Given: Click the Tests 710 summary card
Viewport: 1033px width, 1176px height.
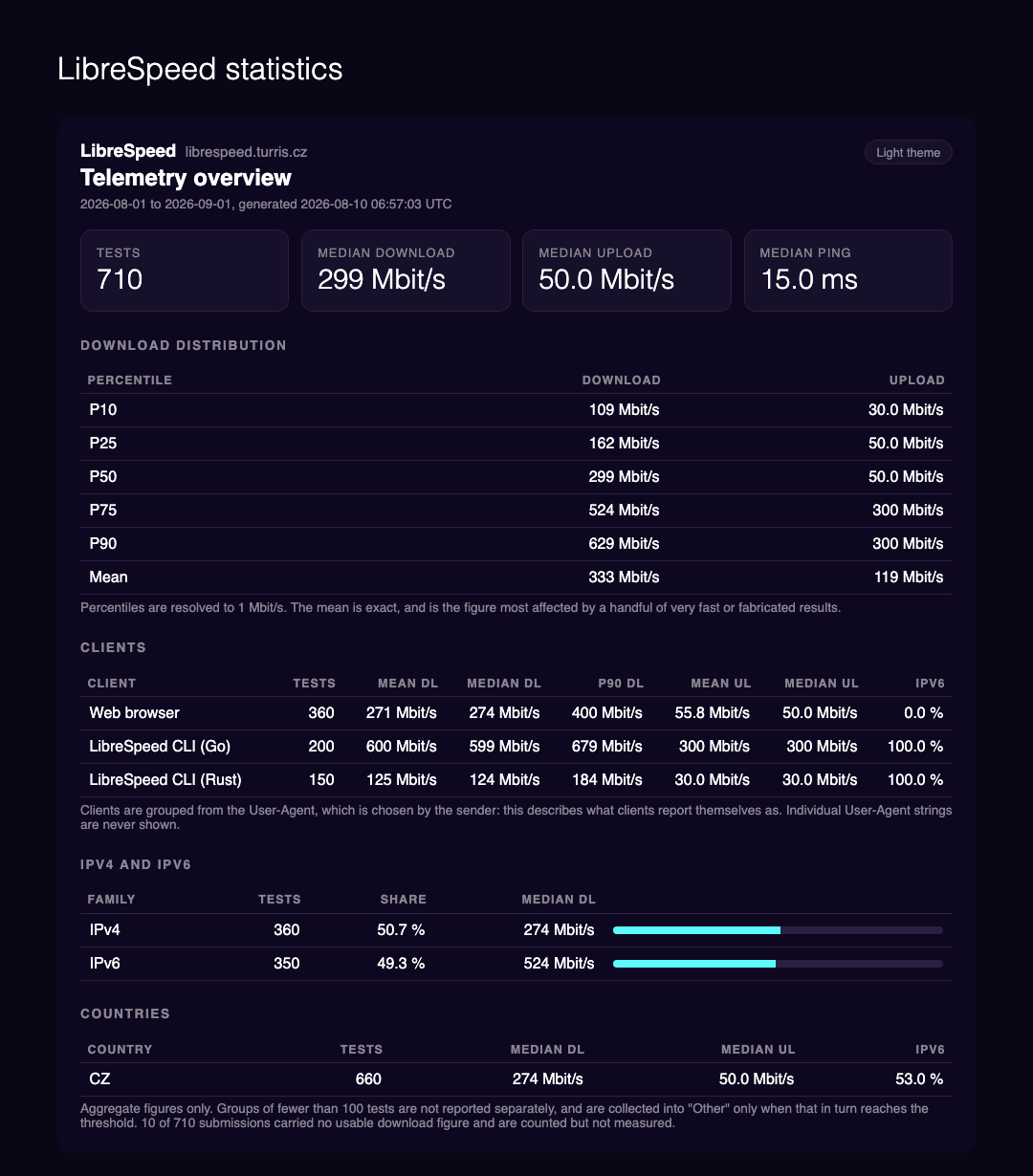Looking at the screenshot, I should (x=185, y=271).
